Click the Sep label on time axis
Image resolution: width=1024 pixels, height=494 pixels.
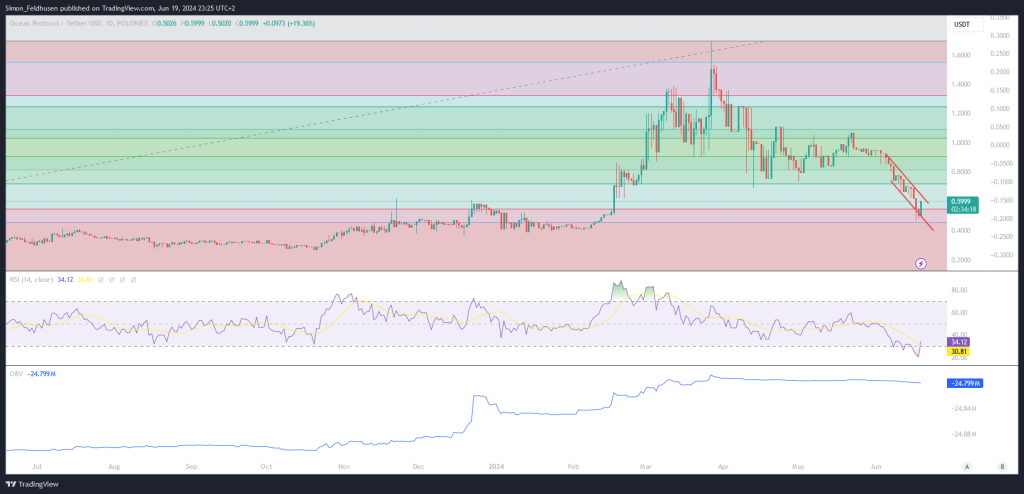191,467
